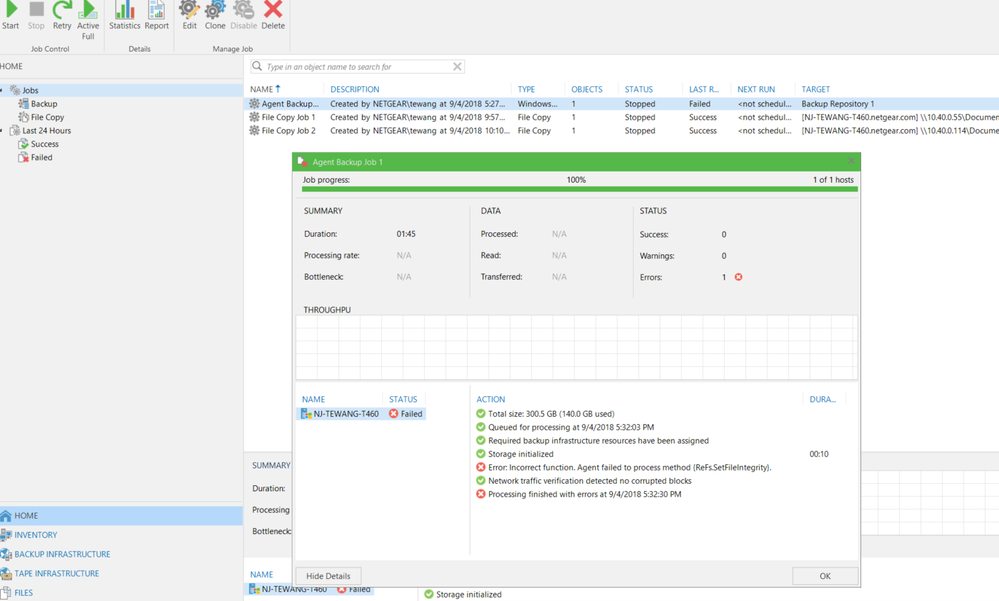Viewport: 999px width, 601px height.
Task: Sort jobs by LAST R... column
Action: tap(703, 89)
